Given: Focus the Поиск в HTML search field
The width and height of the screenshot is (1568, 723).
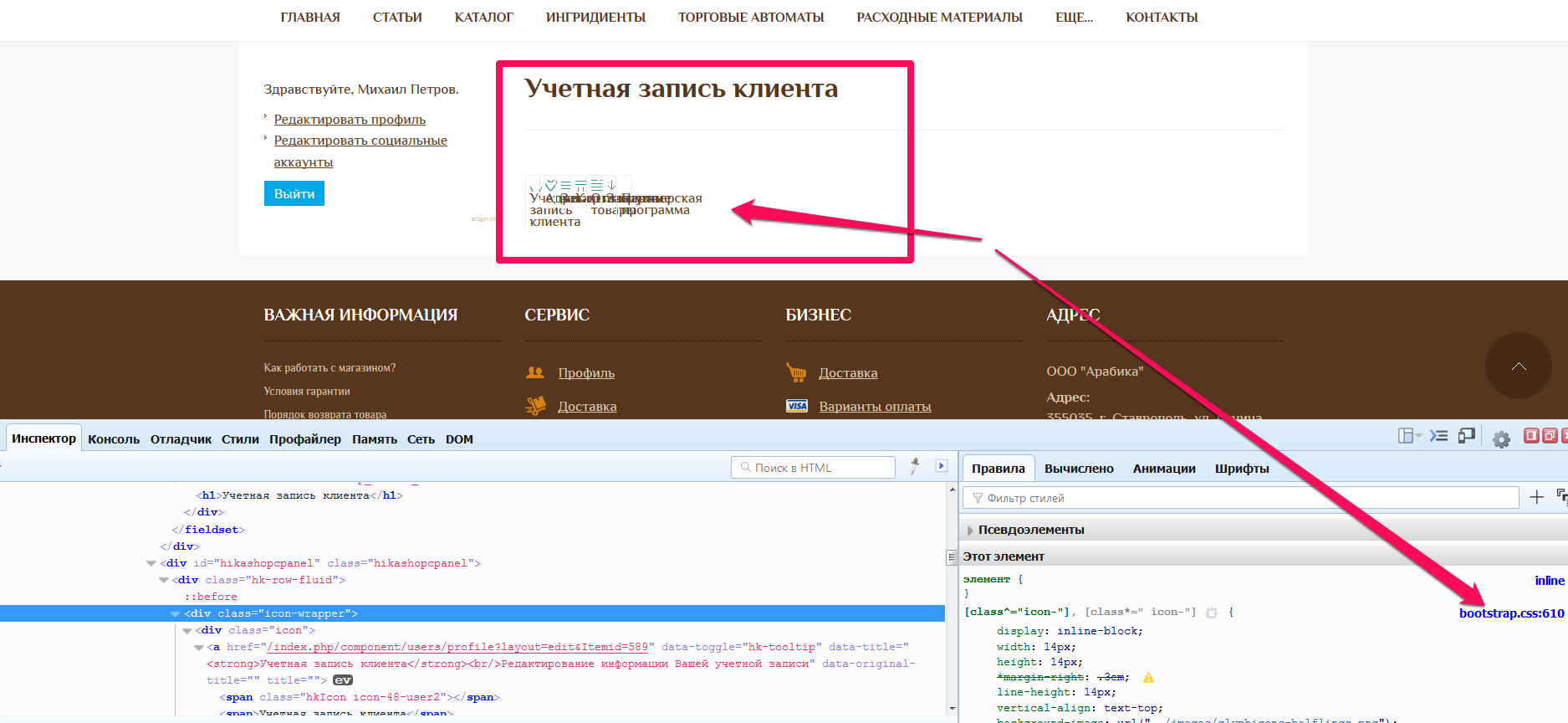Looking at the screenshot, I should click(813, 467).
